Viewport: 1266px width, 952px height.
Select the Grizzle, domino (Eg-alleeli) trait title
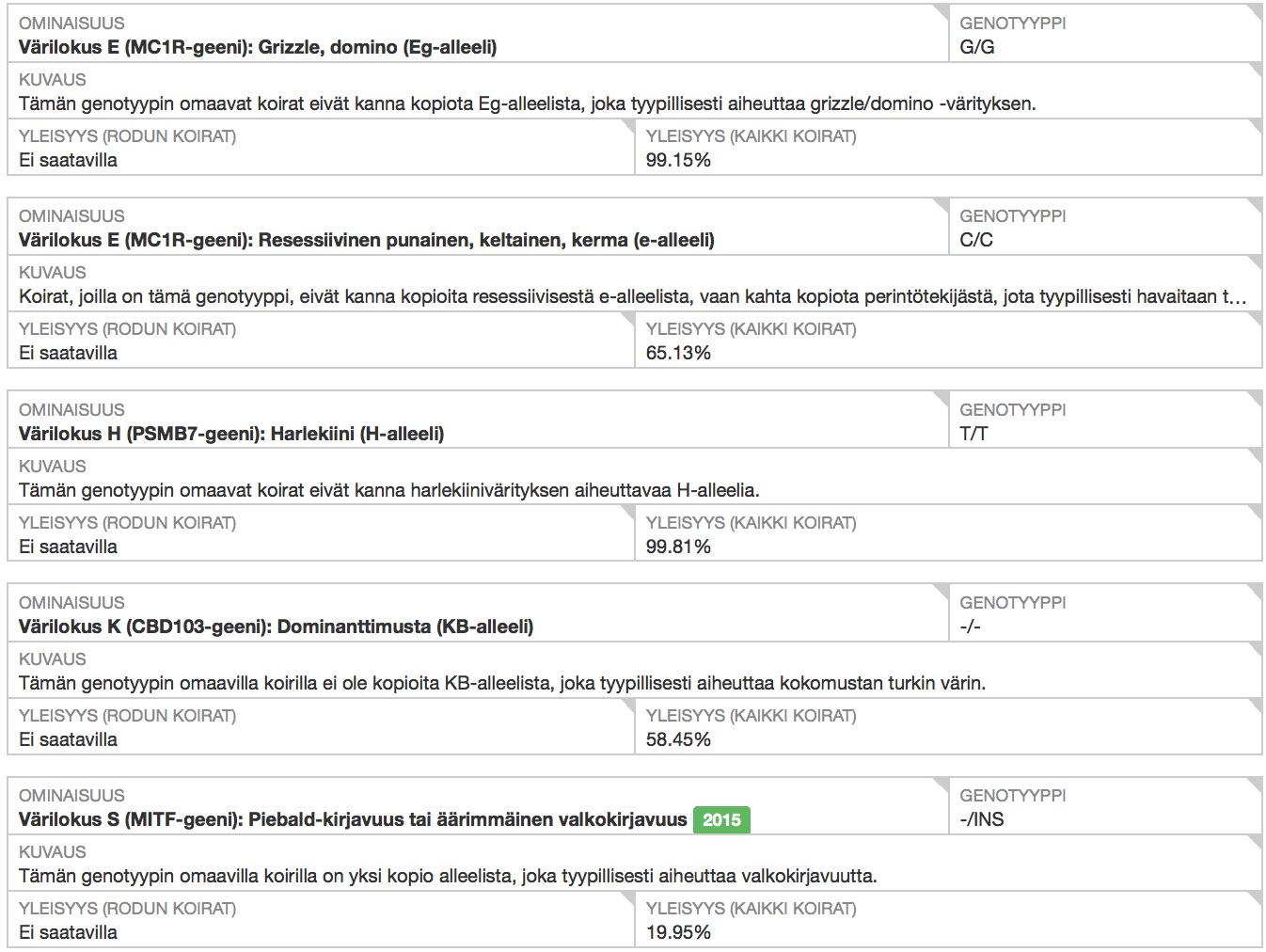pyautogui.click(x=257, y=47)
